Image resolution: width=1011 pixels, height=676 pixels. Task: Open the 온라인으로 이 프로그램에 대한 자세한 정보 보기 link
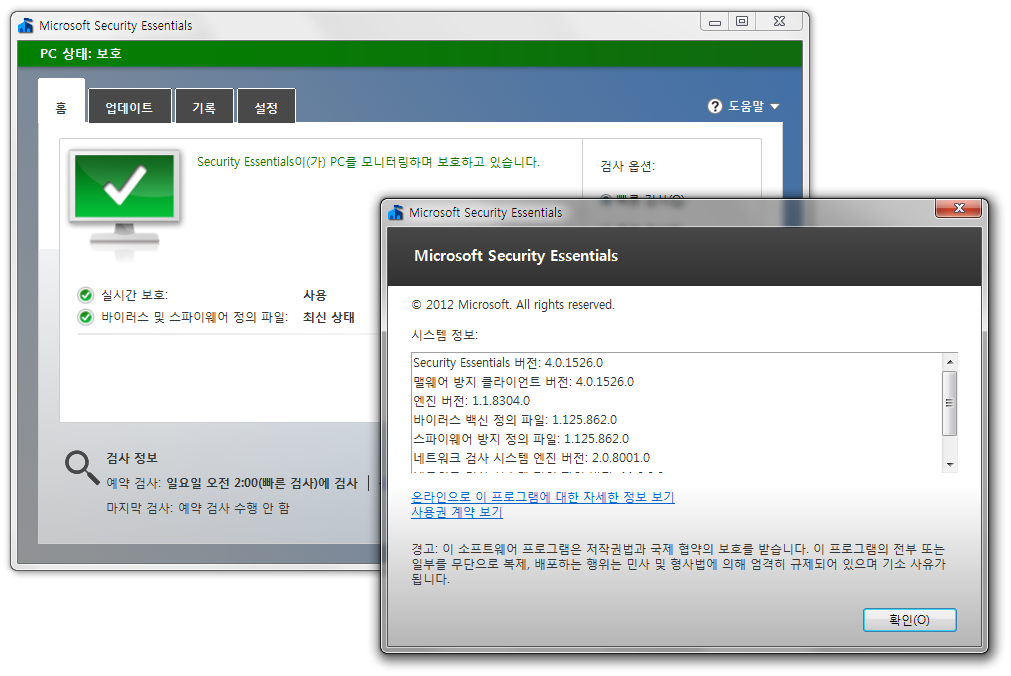[543, 497]
